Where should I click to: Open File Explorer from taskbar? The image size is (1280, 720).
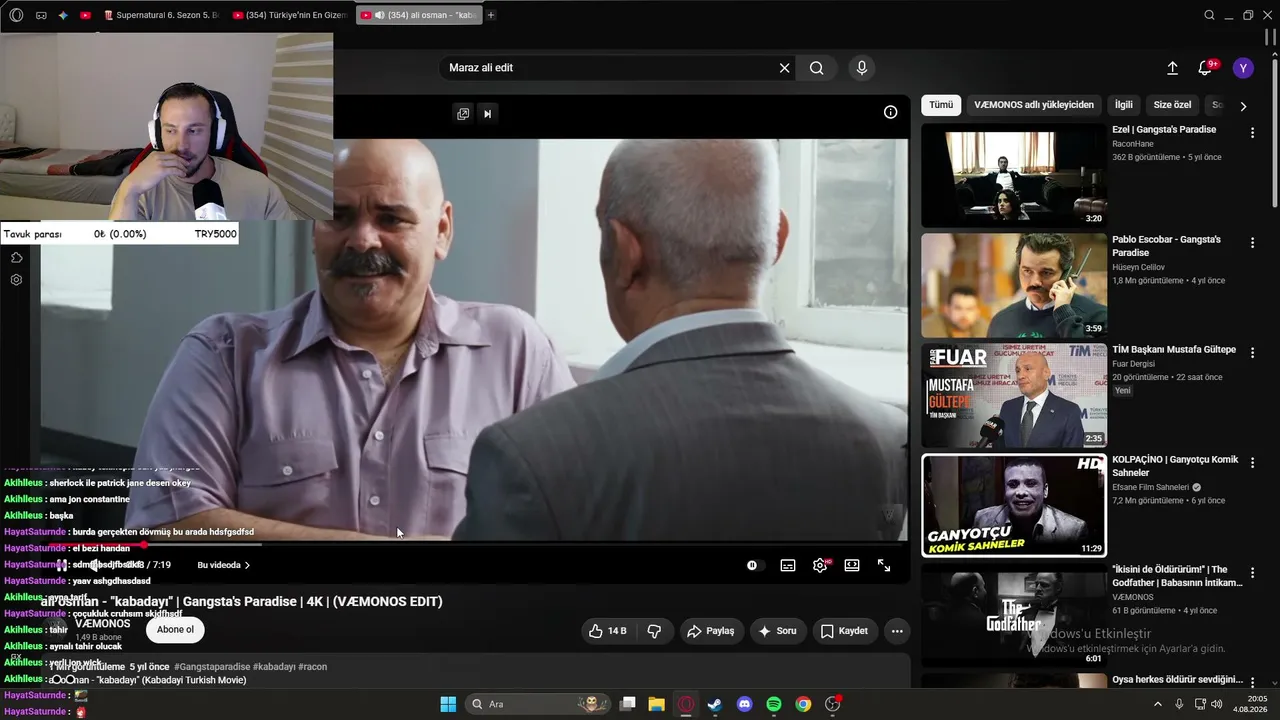pos(657,704)
